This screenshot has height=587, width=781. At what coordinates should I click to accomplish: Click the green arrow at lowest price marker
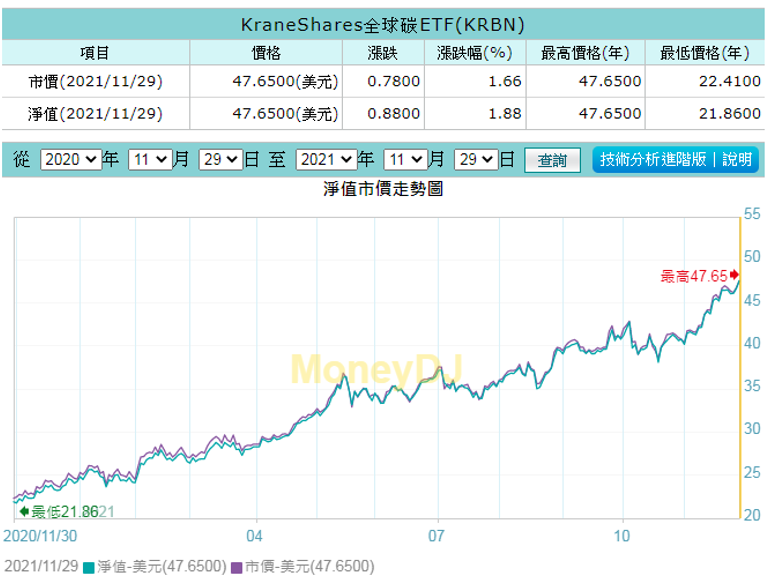coord(25,511)
